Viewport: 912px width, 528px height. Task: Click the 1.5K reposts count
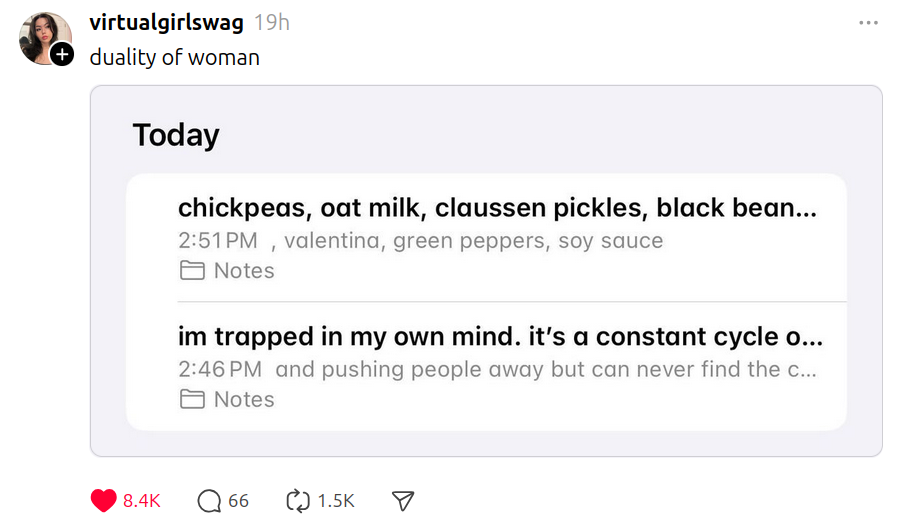point(336,501)
